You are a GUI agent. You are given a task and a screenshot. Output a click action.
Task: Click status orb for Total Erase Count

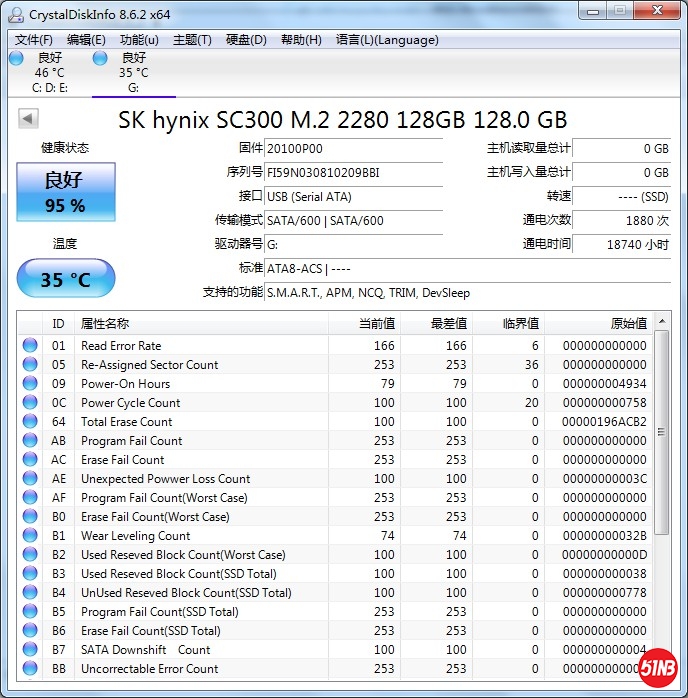tap(30, 422)
